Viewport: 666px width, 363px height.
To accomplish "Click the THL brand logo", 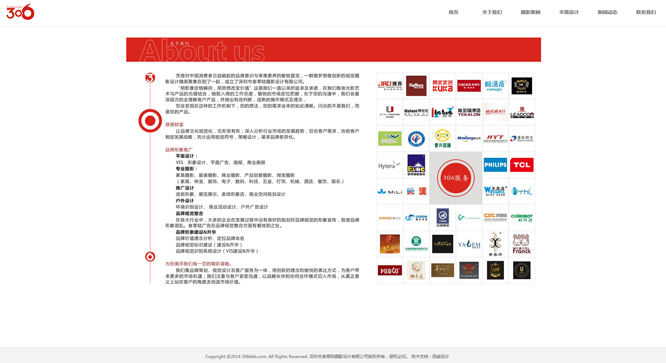I will (522, 191).
